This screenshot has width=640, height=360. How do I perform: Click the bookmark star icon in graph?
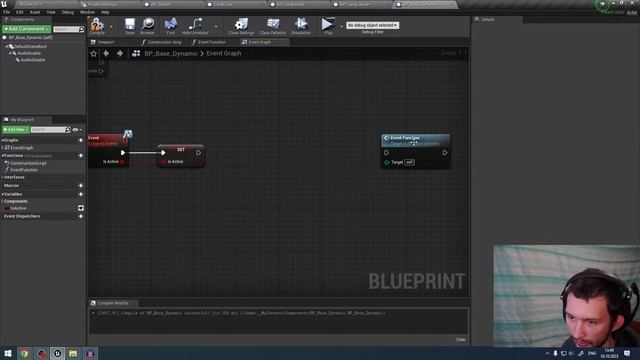point(93,53)
